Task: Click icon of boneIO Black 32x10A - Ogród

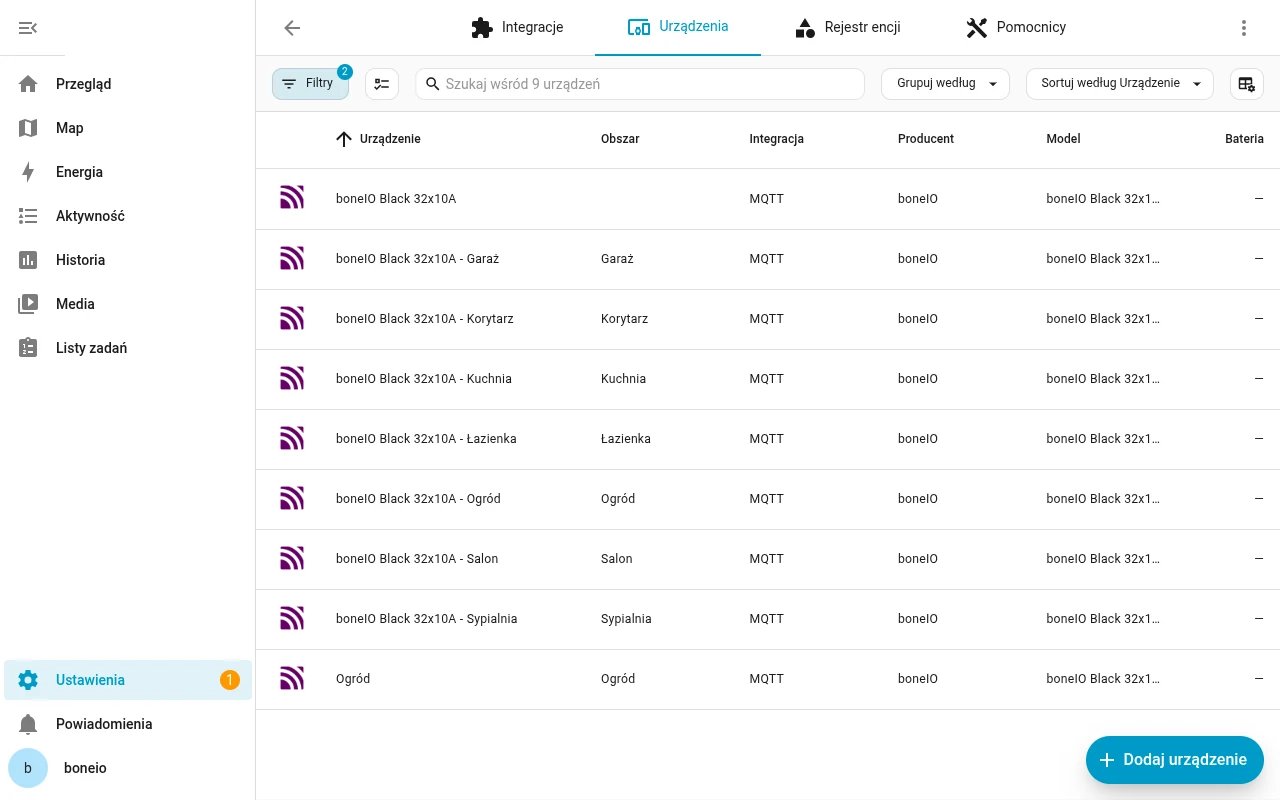Action: [292, 498]
